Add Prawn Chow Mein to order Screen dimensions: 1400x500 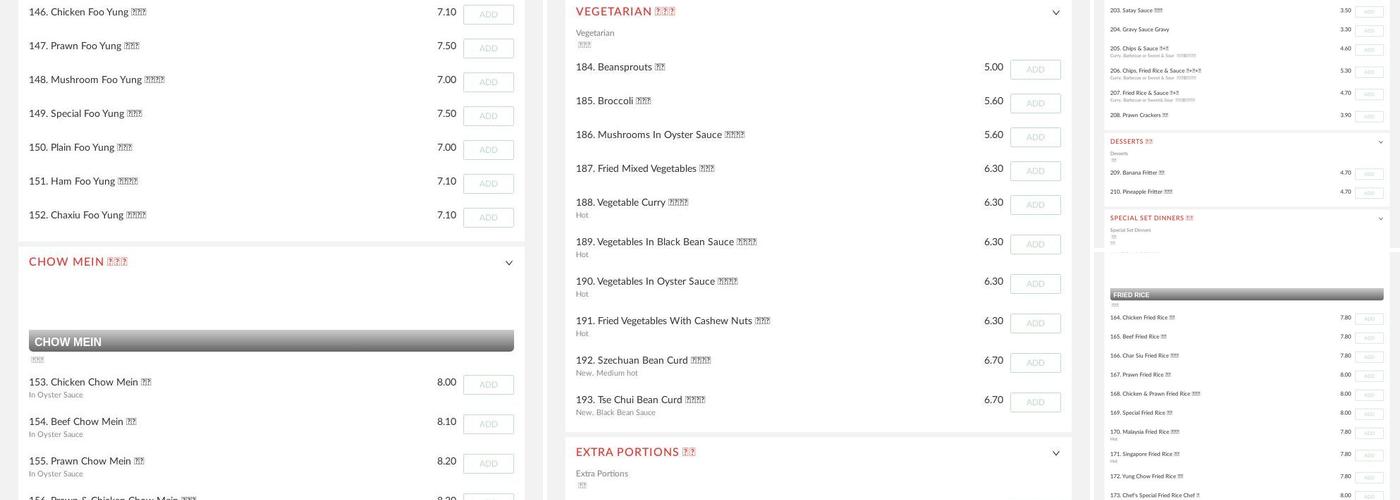point(488,464)
